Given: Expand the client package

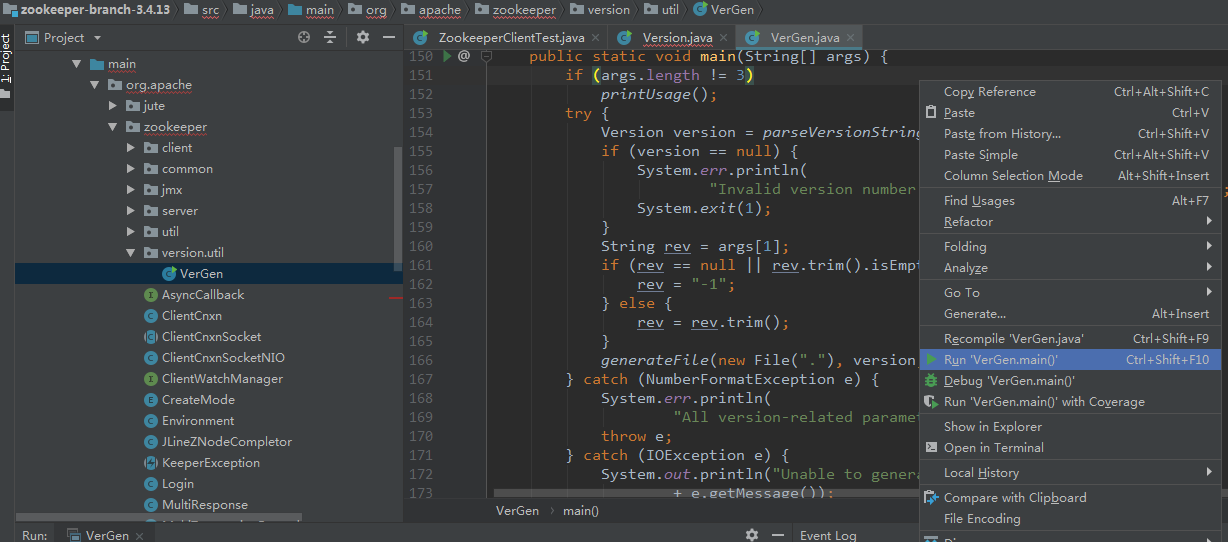Looking at the screenshot, I should 131,148.
